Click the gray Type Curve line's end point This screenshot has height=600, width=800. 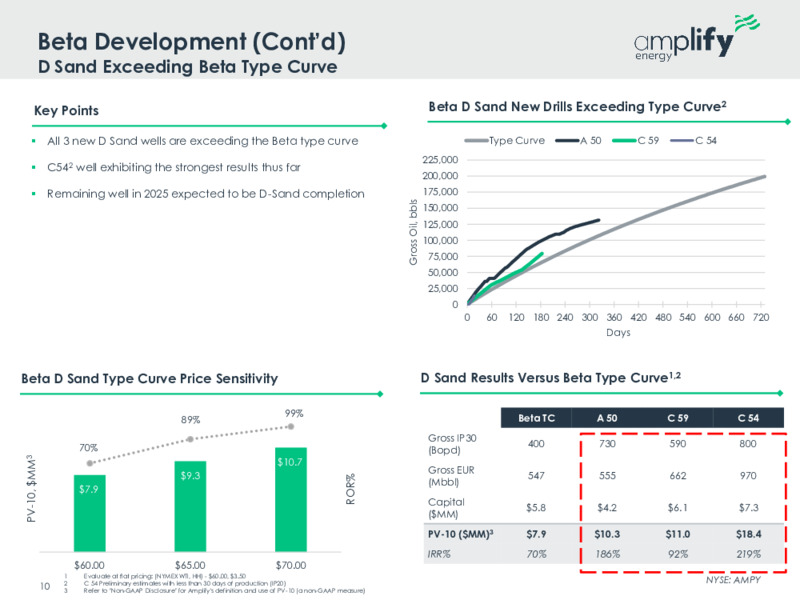tap(764, 177)
